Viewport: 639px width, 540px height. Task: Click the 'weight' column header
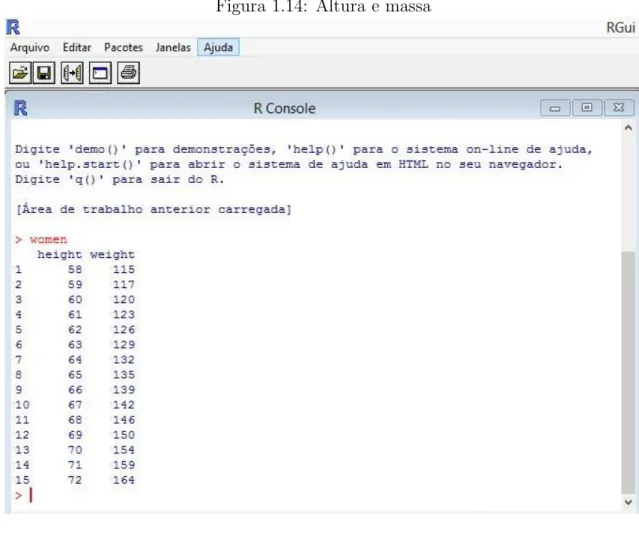pos(112,255)
